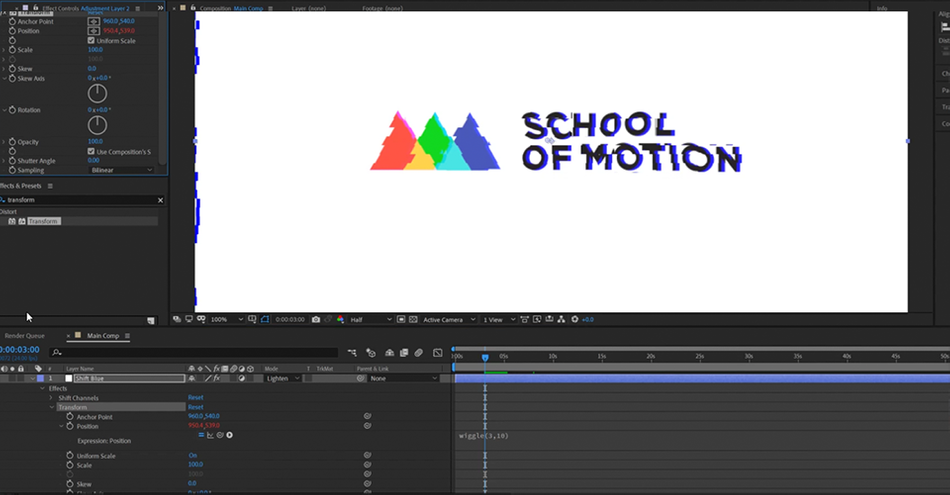950x495 pixels.
Task: Click pick whip for timeline Anchor Point
Action: pyautogui.click(x=367, y=416)
